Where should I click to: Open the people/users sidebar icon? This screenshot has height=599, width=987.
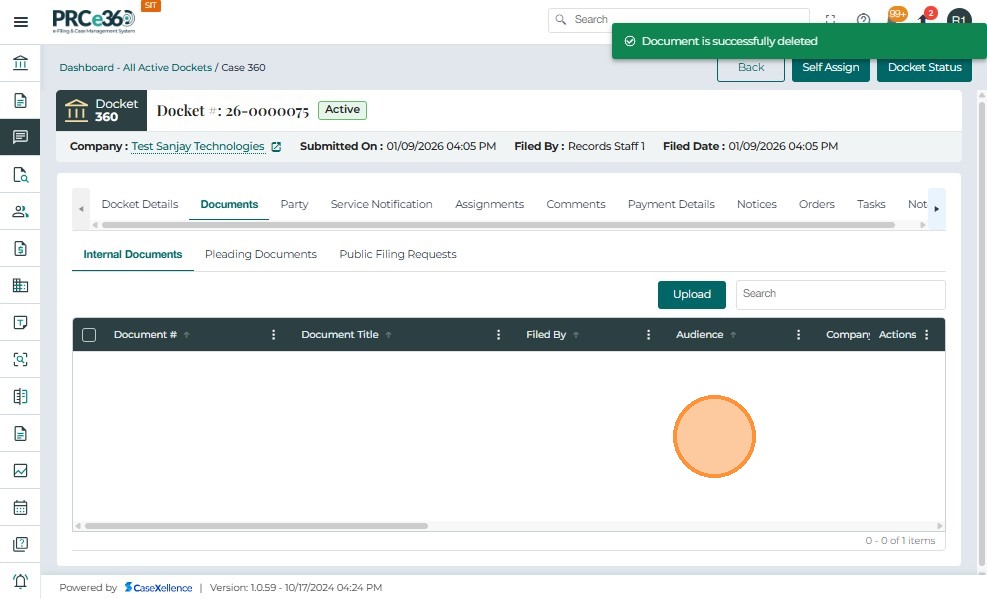20,211
